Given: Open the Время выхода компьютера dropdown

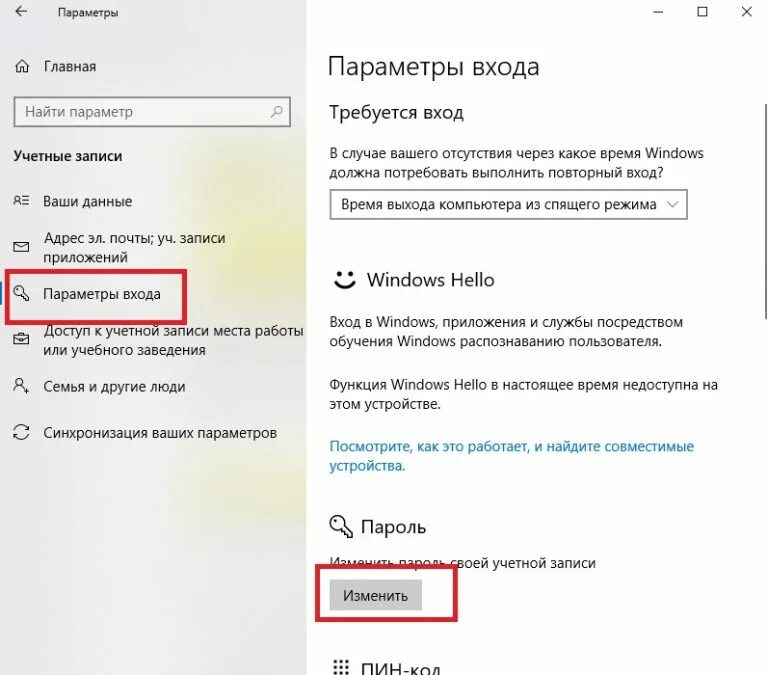Looking at the screenshot, I should (508, 204).
